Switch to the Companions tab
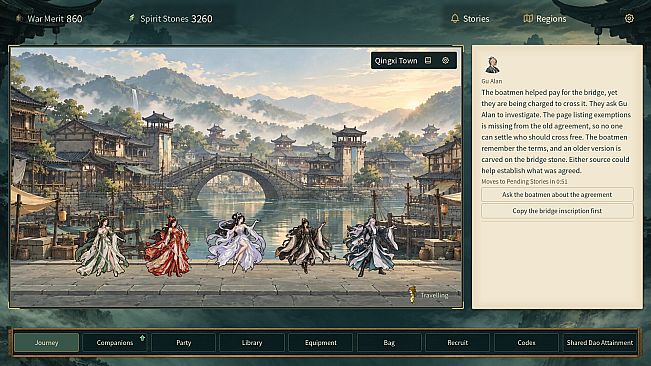Viewport: 651px width, 366px height. point(115,343)
